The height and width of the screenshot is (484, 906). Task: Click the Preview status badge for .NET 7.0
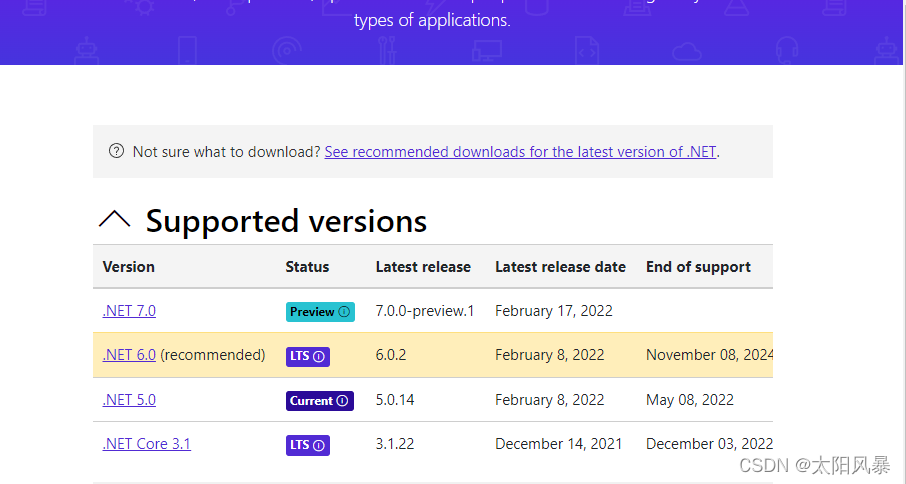click(320, 312)
